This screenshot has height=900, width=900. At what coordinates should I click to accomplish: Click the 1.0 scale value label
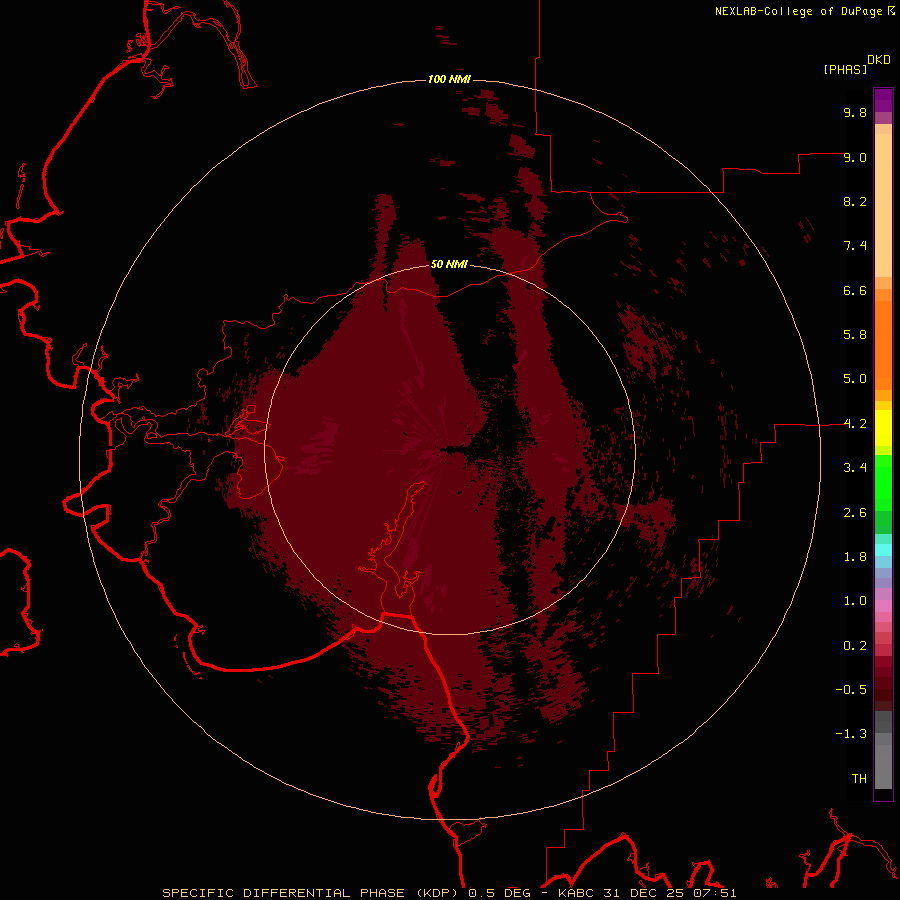pos(855,601)
